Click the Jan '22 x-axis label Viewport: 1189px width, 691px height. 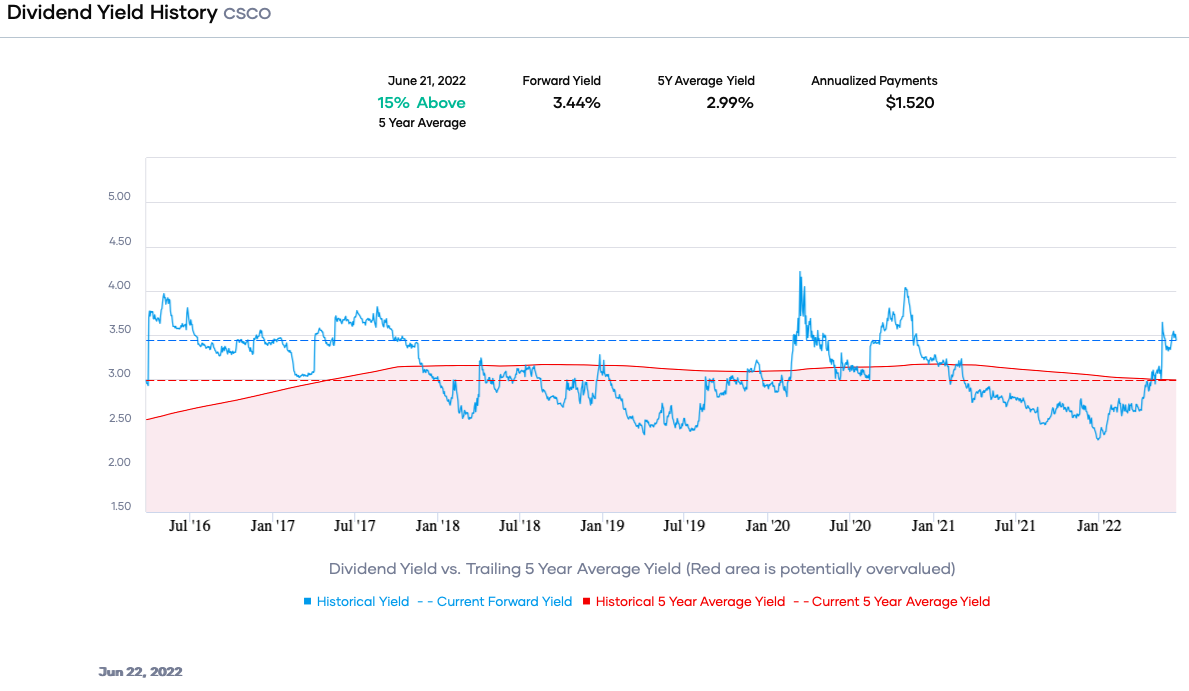(1099, 525)
